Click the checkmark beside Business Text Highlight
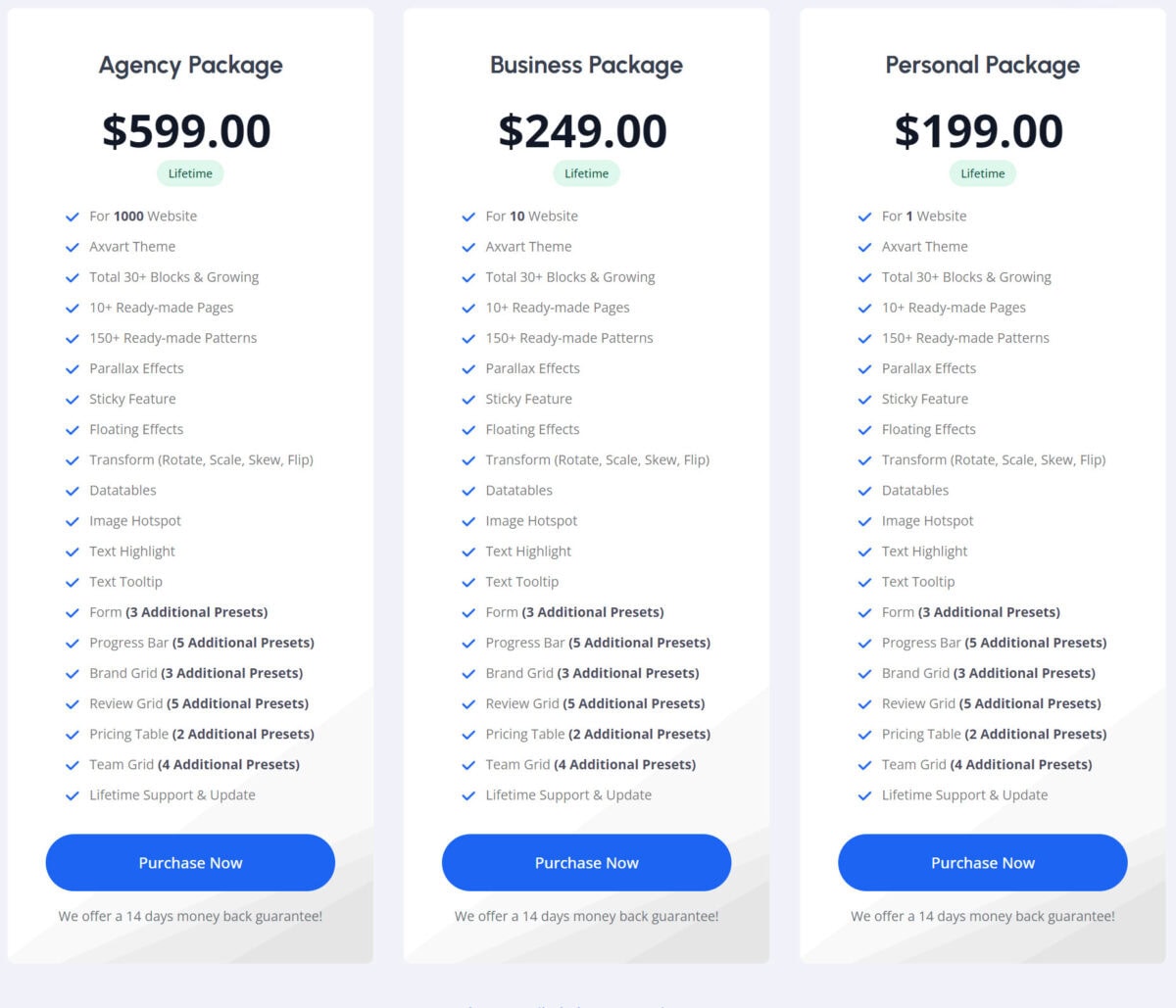 click(x=468, y=552)
